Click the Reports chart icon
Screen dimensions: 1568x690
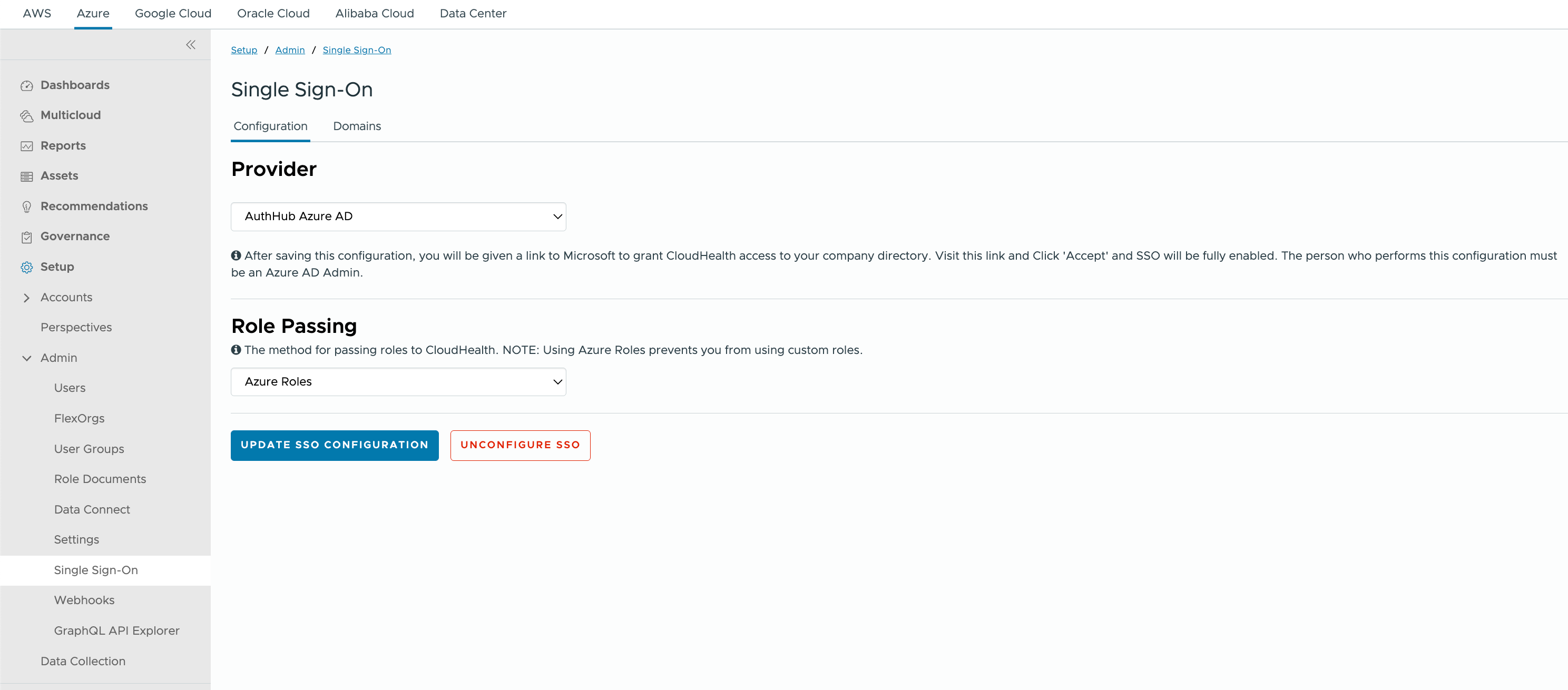(26, 146)
